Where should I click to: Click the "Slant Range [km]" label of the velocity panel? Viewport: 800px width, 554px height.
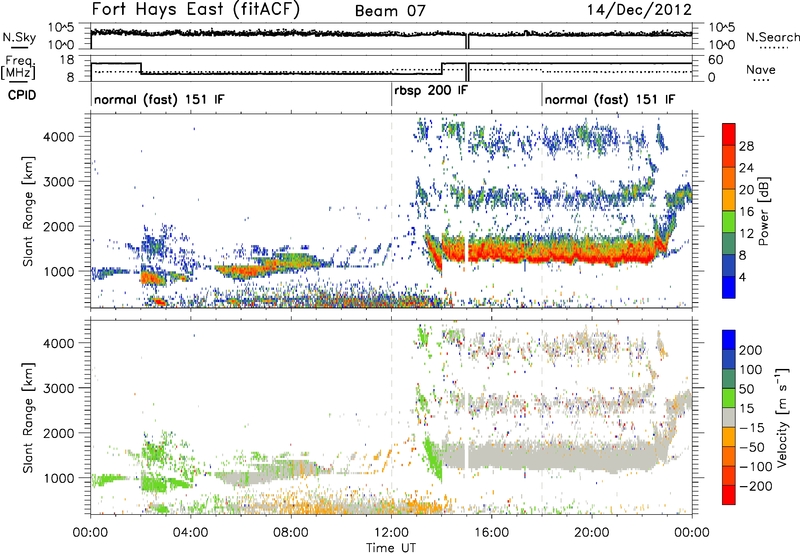coord(28,417)
